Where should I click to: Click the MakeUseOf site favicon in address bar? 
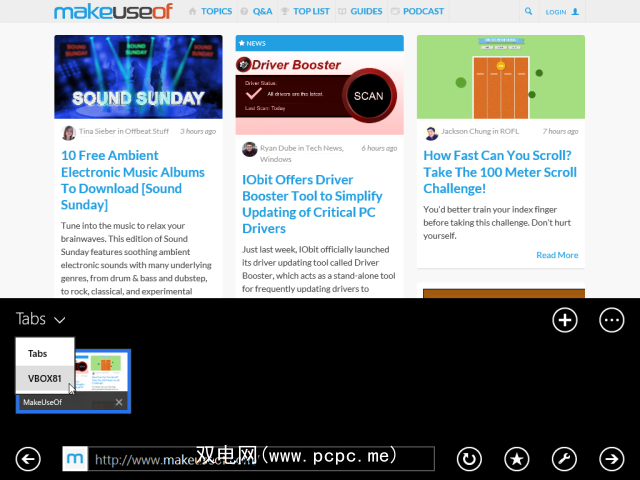point(75,459)
